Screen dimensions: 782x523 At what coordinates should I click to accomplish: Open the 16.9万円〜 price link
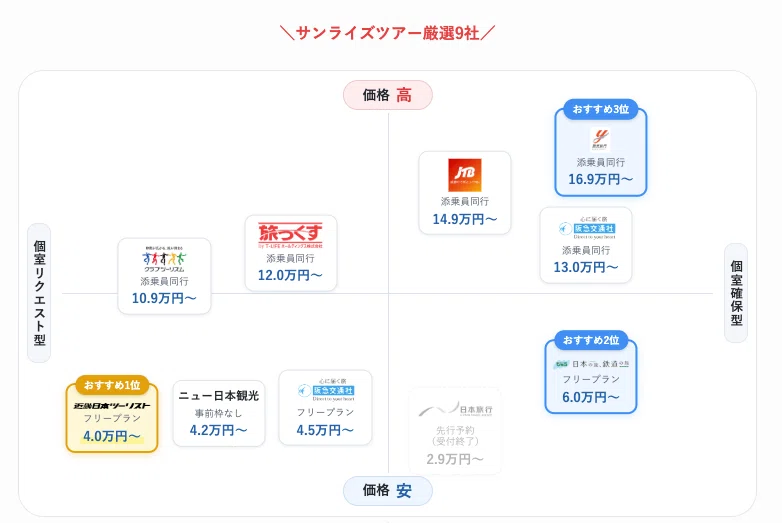(600, 179)
